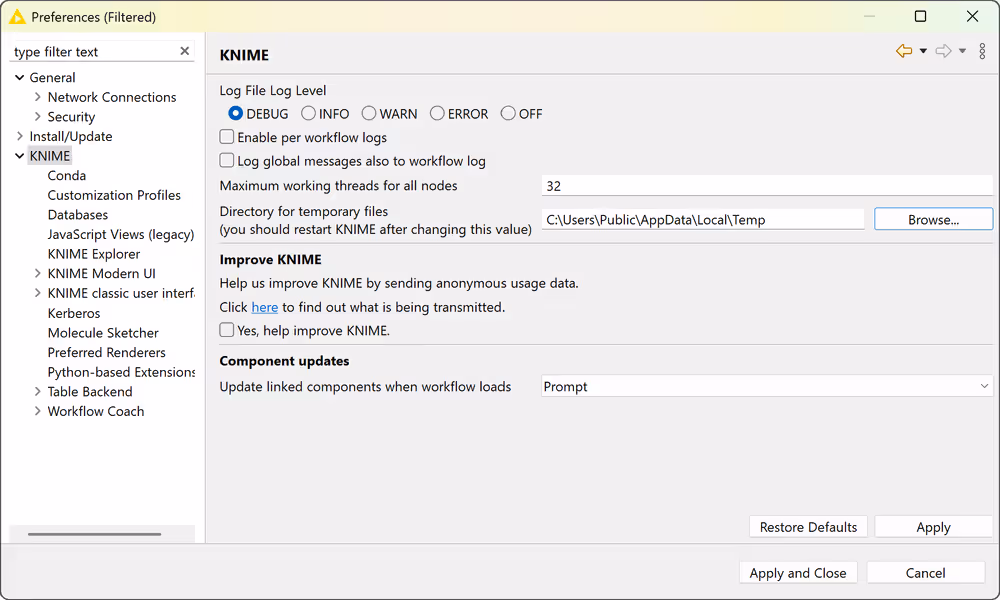Open the Update linked components dropdown

(982, 386)
